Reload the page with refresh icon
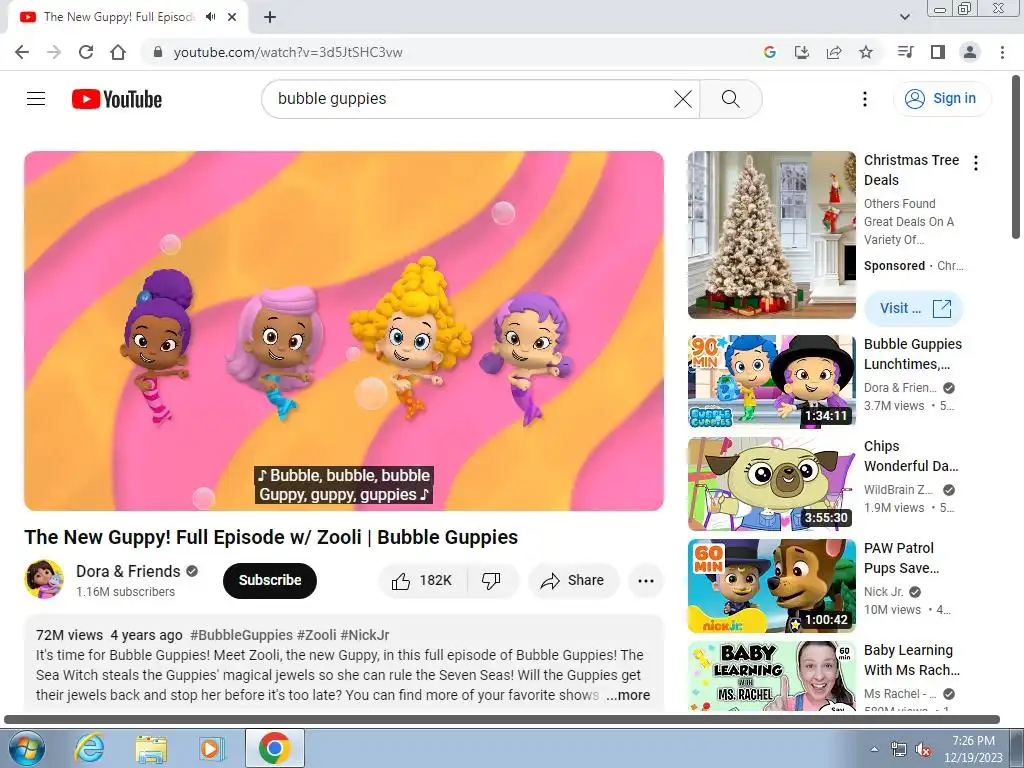This screenshot has width=1024, height=768. click(x=86, y=52)
